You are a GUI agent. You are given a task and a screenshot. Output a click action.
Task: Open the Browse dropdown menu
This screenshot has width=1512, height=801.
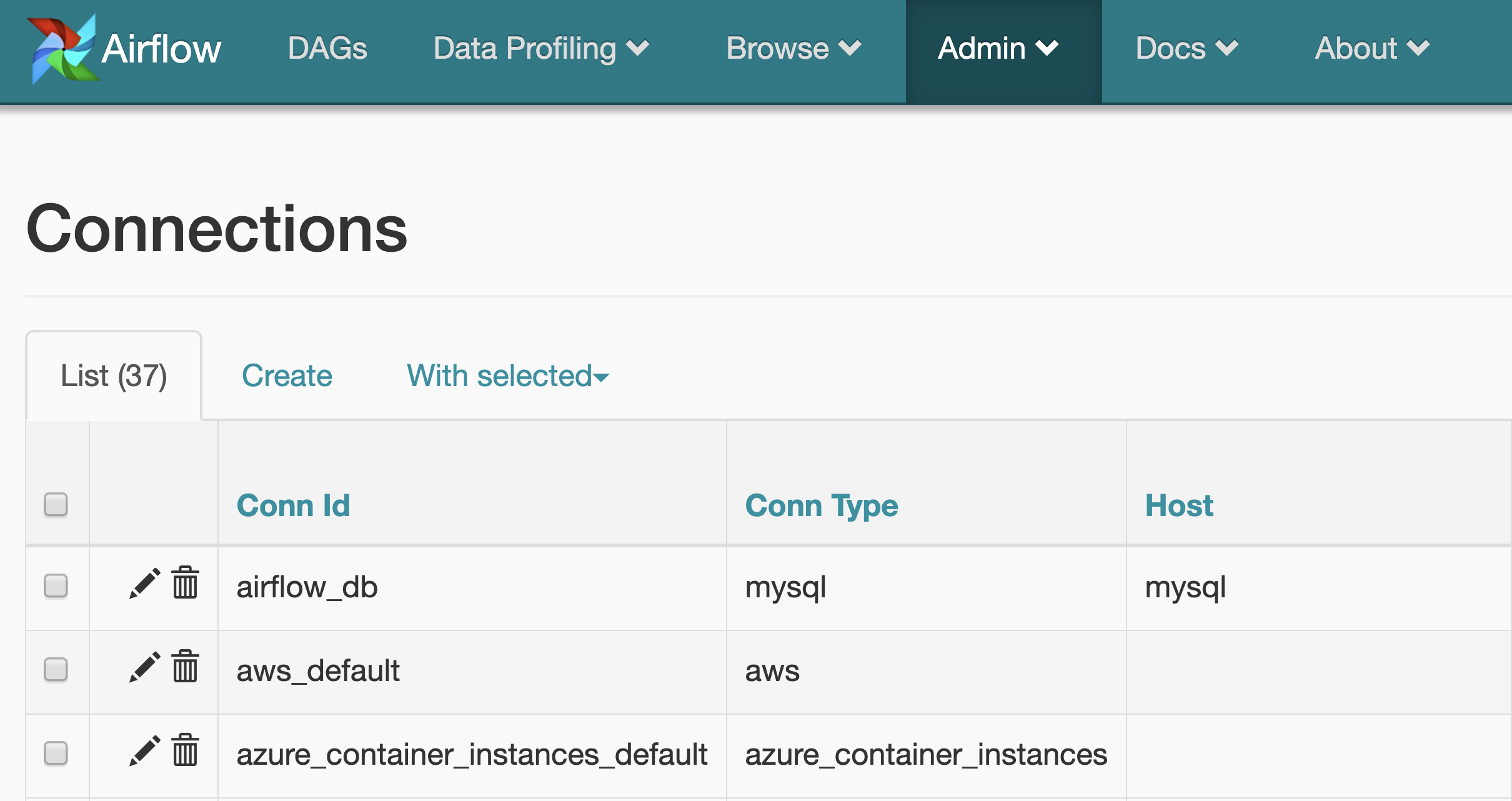(x=793, y=49)
